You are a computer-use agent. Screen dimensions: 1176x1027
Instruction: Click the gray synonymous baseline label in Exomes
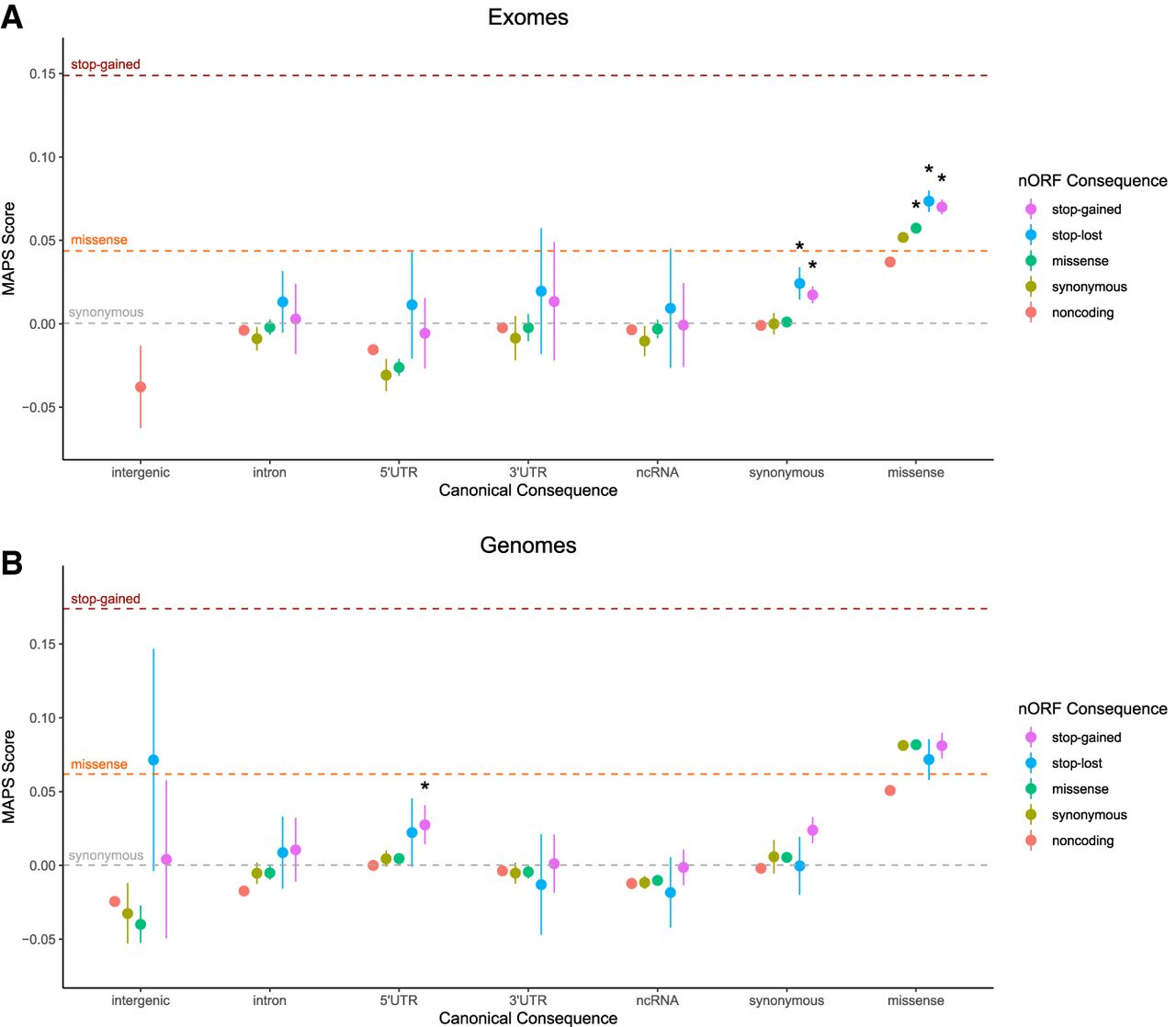(106, 312)
